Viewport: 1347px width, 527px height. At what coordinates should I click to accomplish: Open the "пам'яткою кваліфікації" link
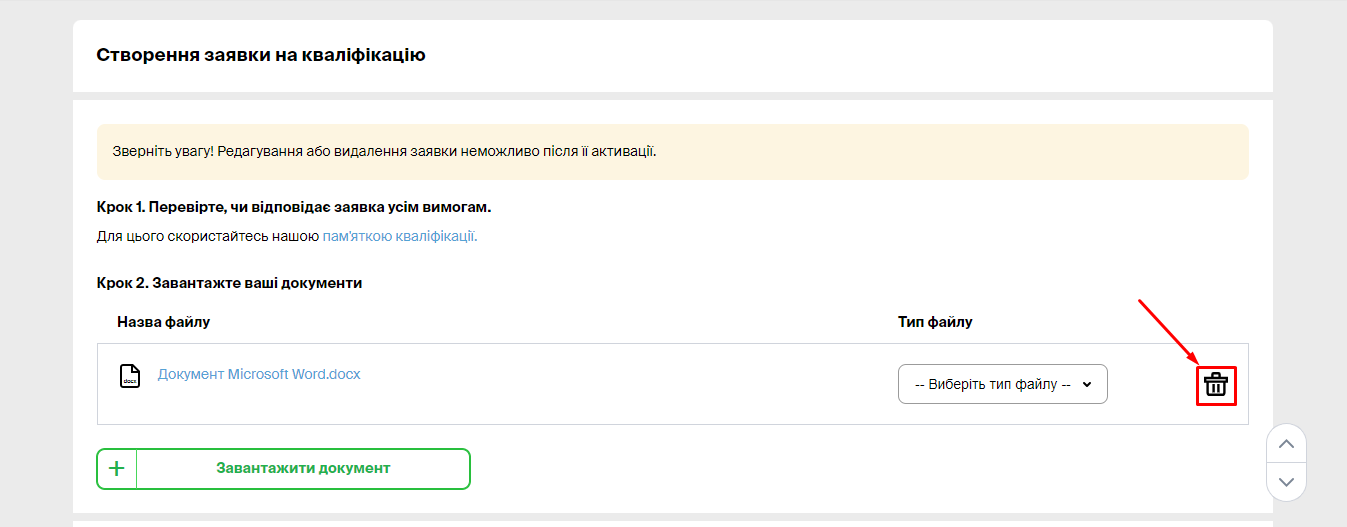399,237
